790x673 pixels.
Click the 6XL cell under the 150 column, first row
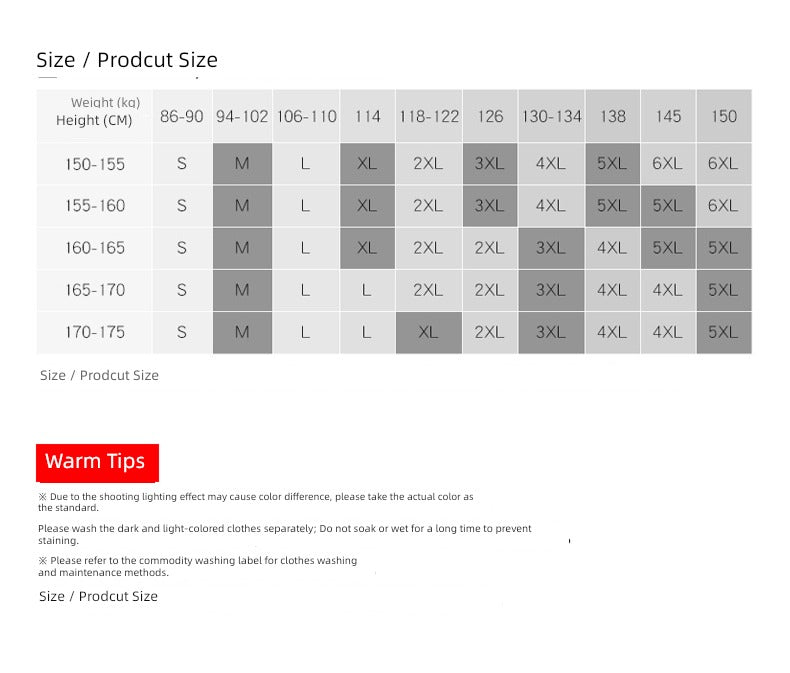click(723, 164)
